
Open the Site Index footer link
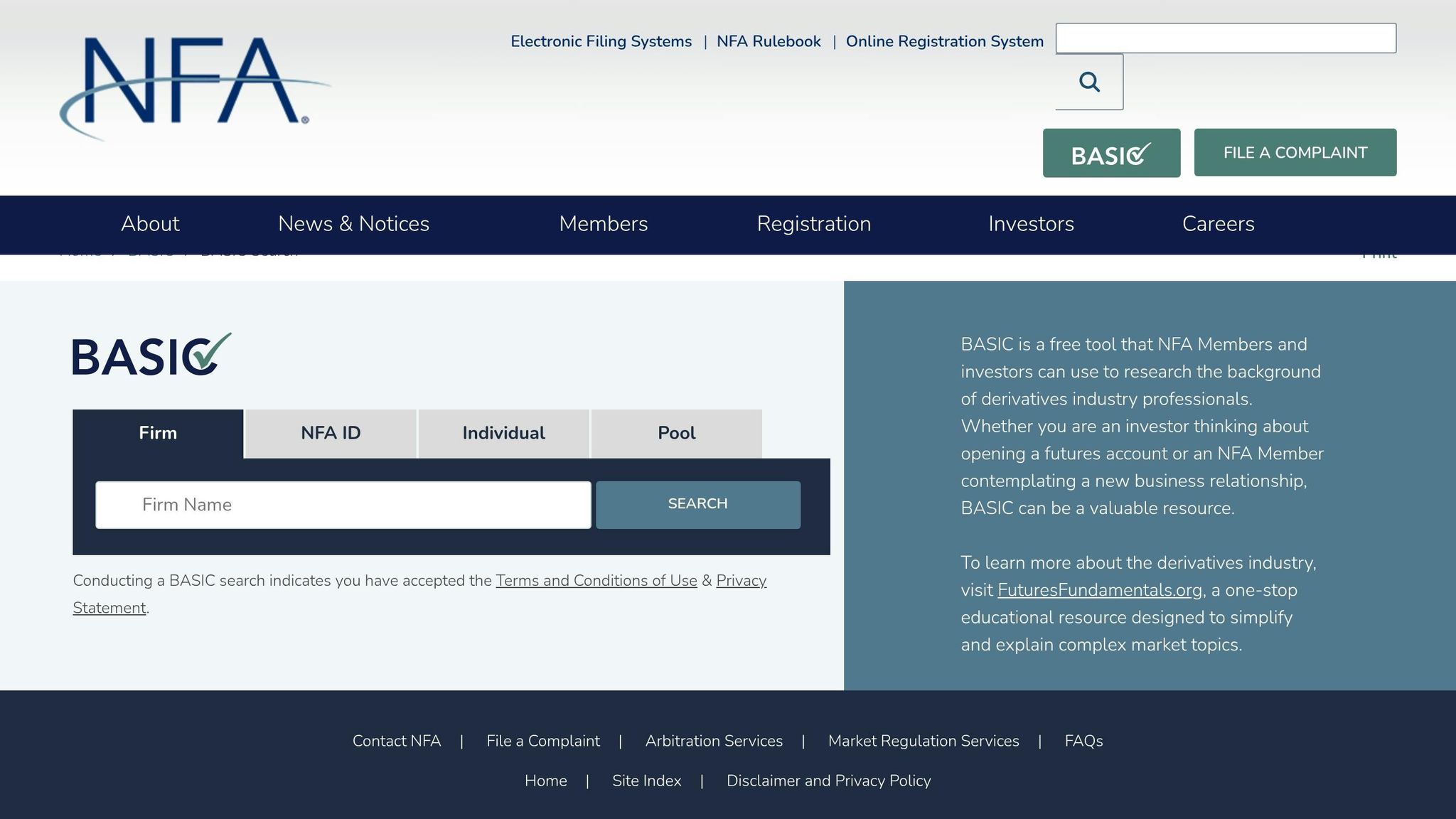[646, 781]
